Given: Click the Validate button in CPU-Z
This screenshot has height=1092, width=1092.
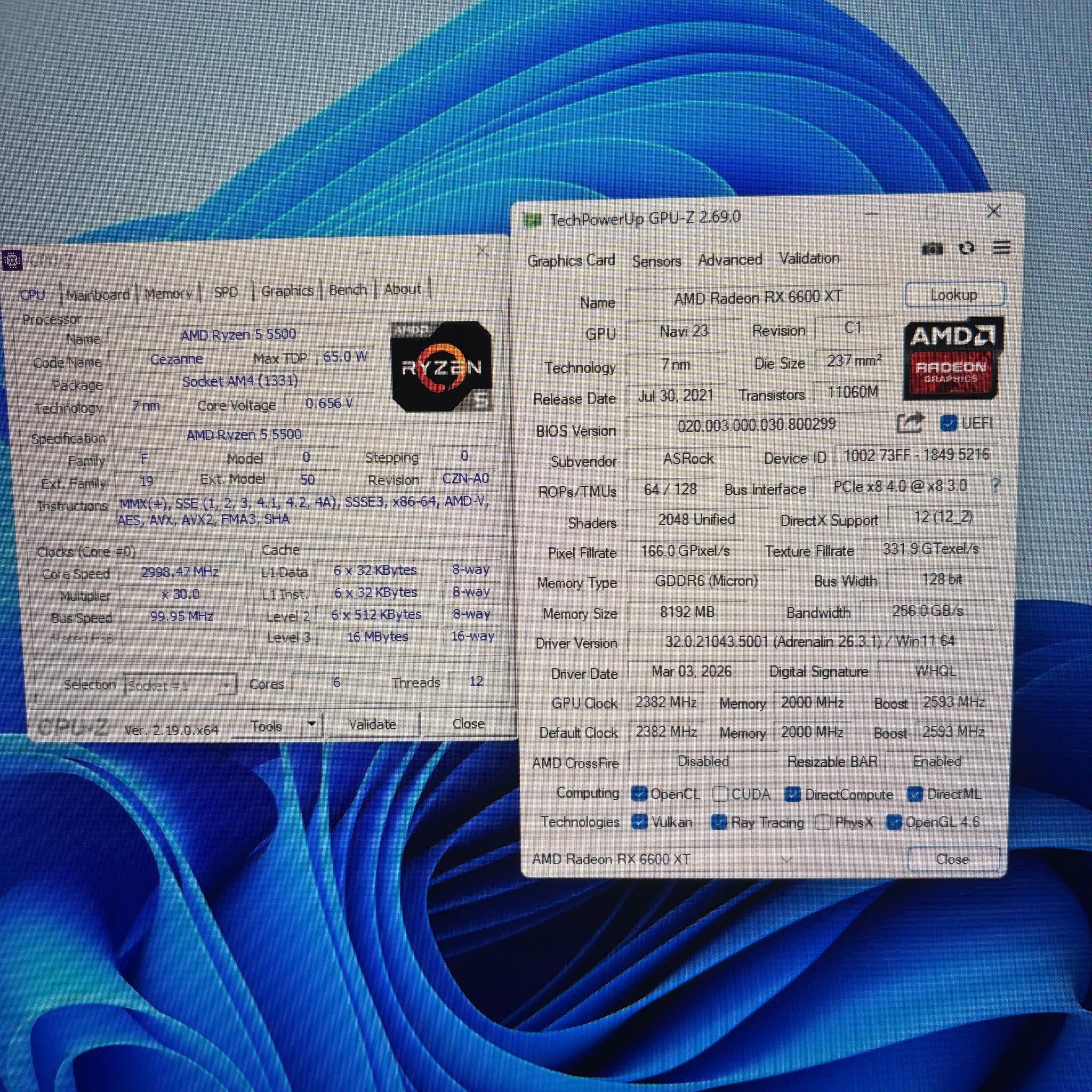Looking at the screenshot, I should point(373,724).
